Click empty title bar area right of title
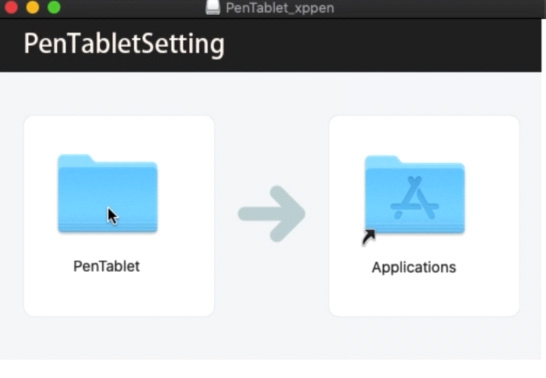 [439, 8]
